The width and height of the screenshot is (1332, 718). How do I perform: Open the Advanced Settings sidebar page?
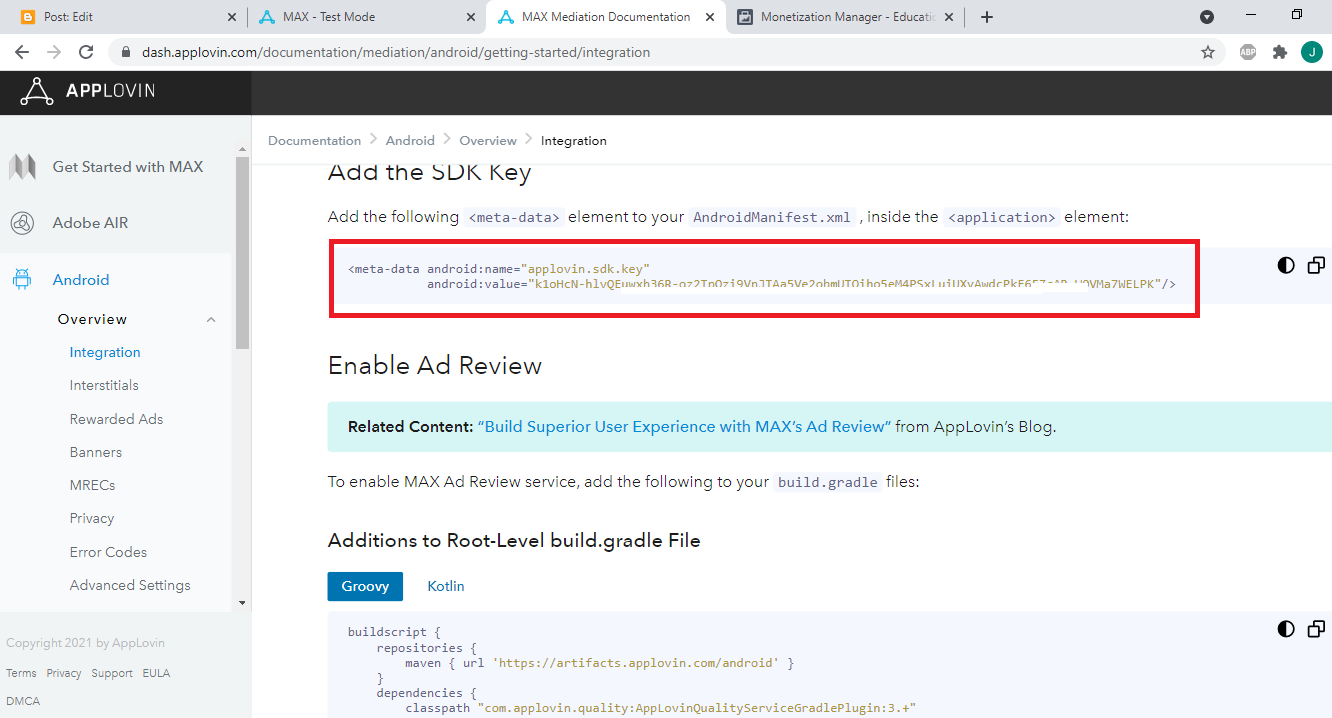[x=130, y=585]
